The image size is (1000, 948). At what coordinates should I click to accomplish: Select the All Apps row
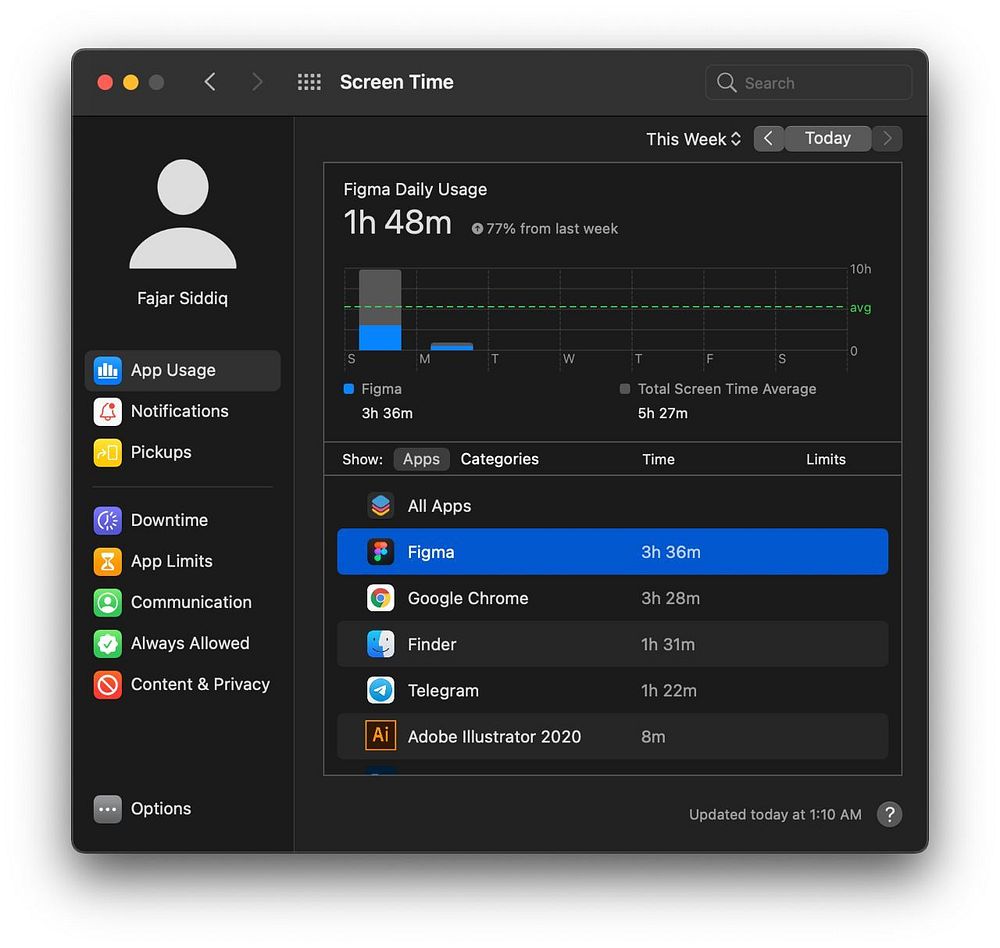612,506
